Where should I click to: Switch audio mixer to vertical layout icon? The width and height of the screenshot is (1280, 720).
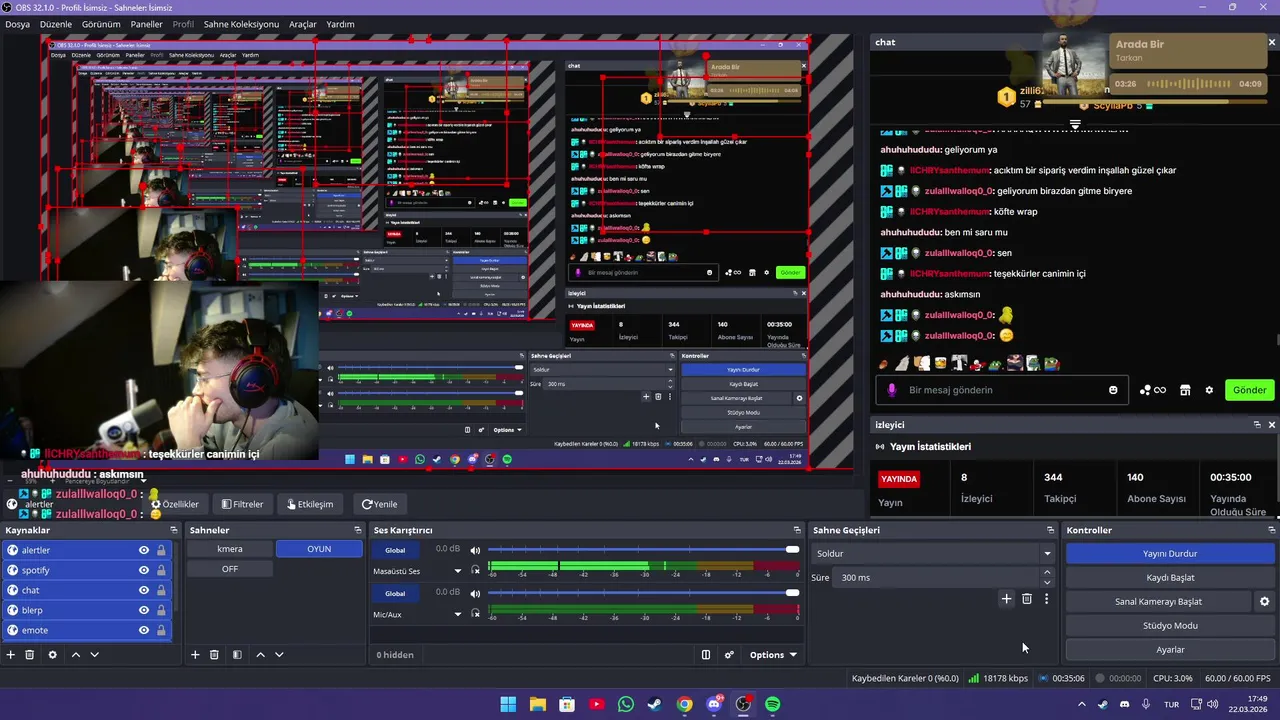(x=706, y=655)
